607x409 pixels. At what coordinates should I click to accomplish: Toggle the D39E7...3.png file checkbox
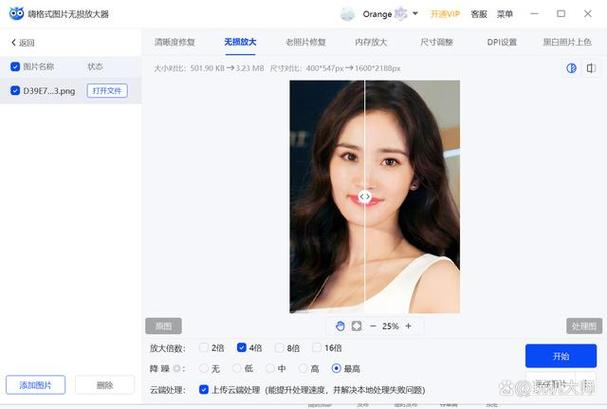click(15, 91)
